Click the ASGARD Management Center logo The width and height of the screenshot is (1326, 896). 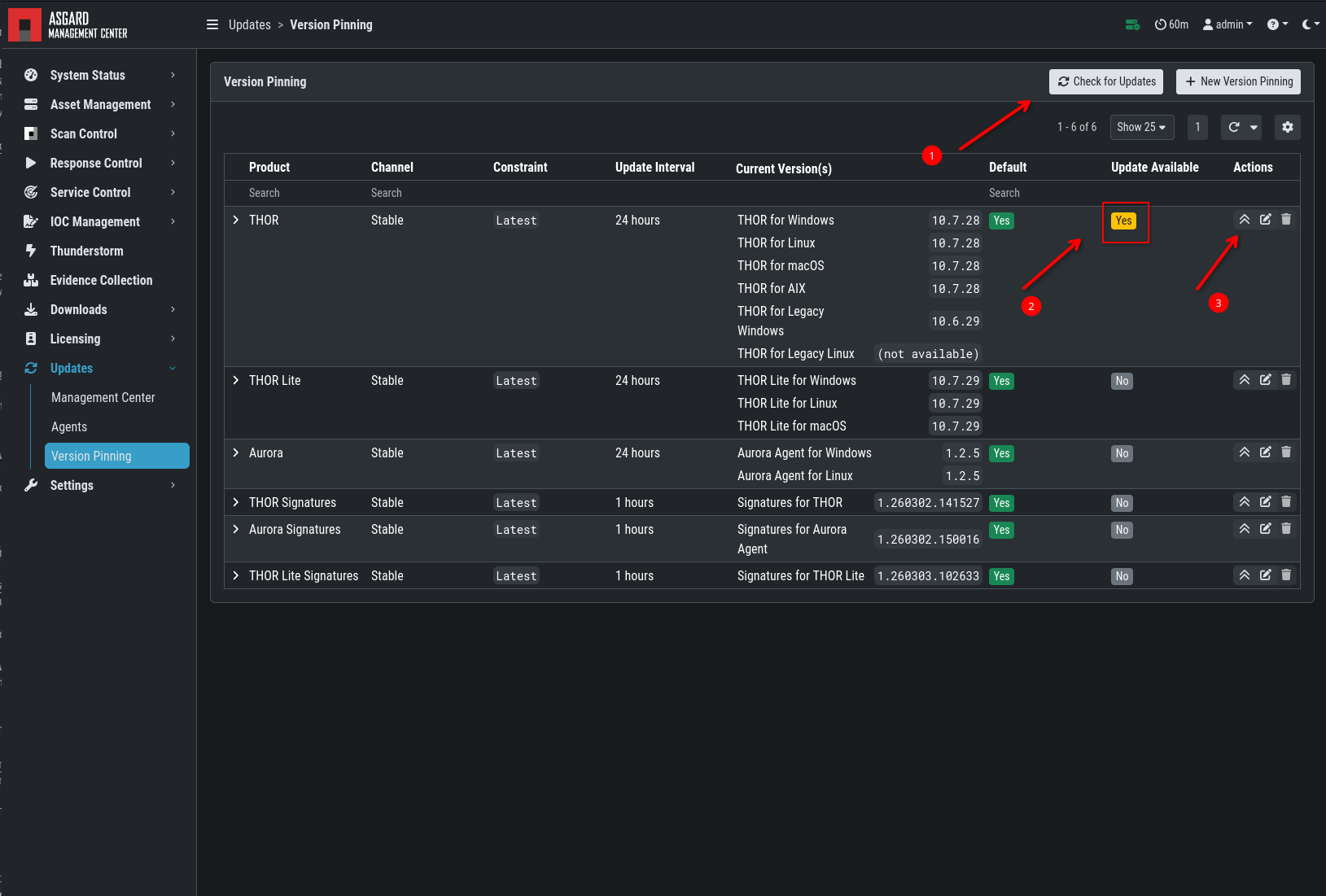pyautogui.click(x=68, y=25)
